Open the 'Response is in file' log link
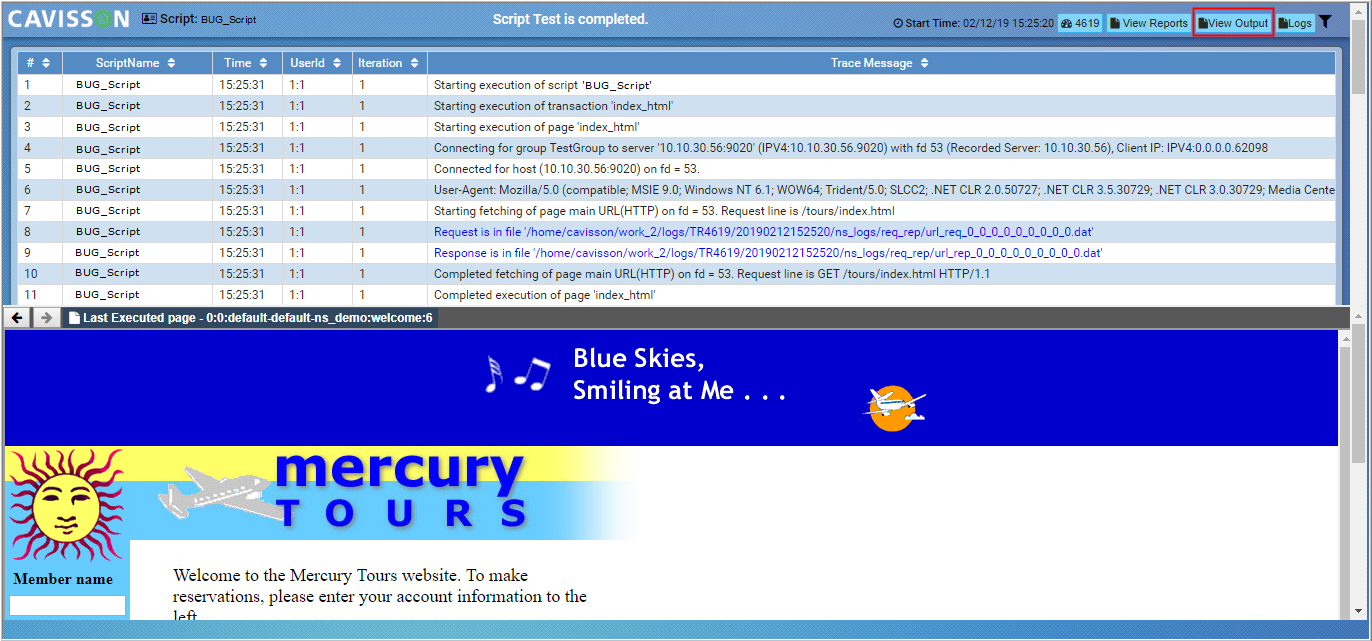Image resolution: width=1372 pixels, height=641 pixels. pyautogui.click(x=768, y=253)
